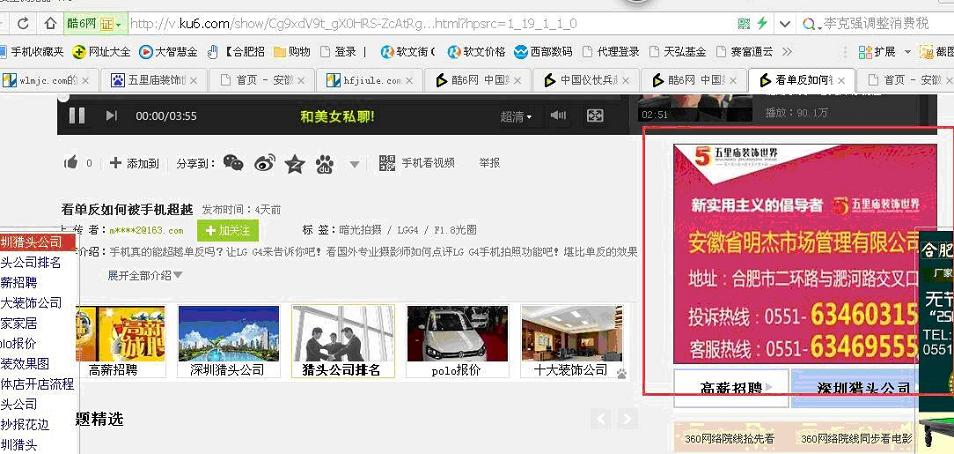Viewport: 954px width, 454px height.
Task: Open the 超清 quality dropdown
Action: pyautogui.click(x=516, y=116)
